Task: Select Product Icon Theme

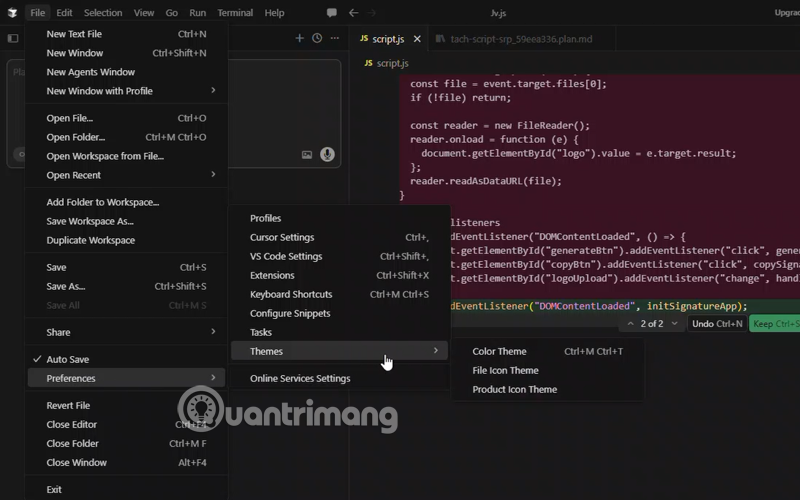Action: point(547,389)
